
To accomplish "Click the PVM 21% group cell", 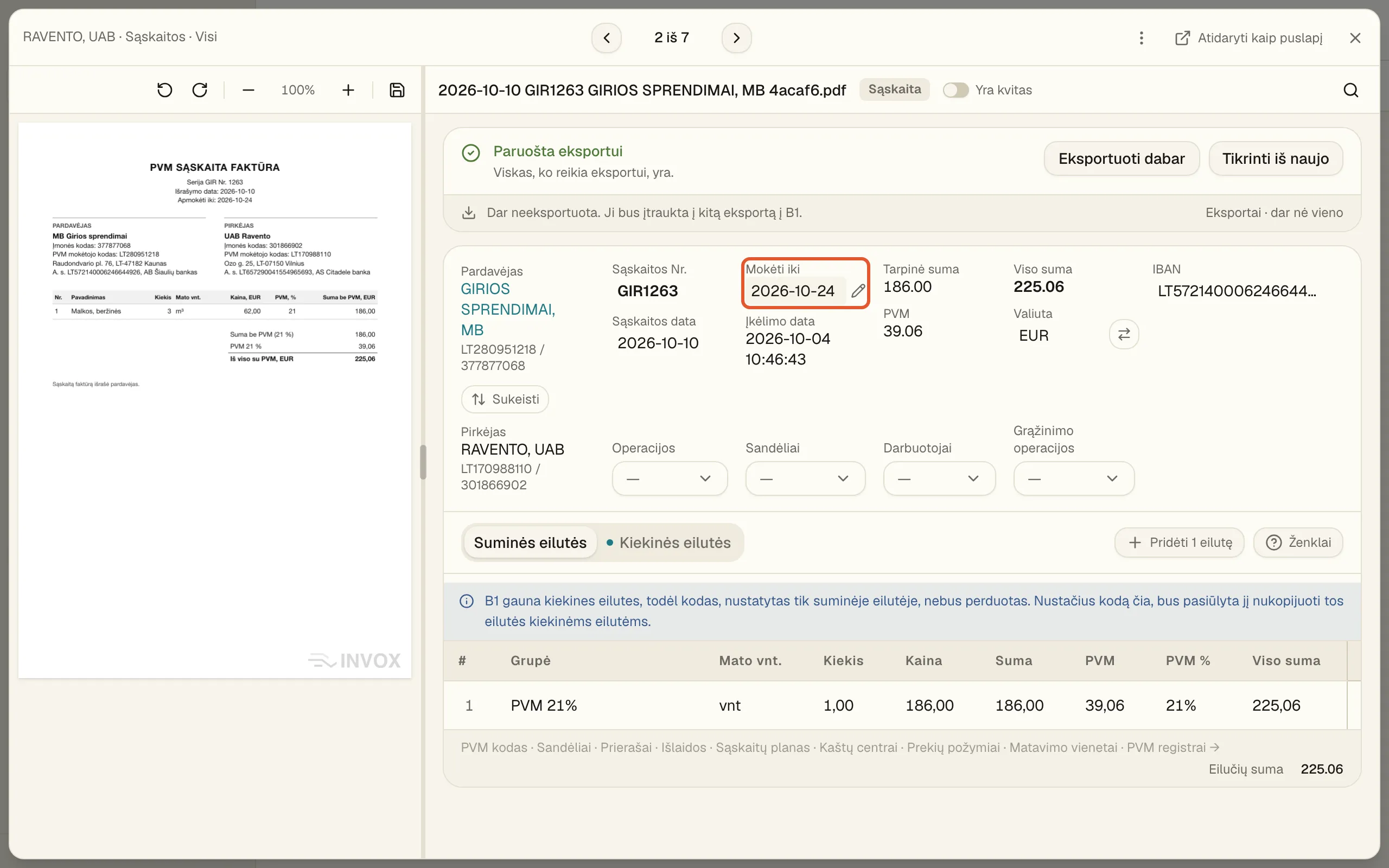I will tap(544, 706).
